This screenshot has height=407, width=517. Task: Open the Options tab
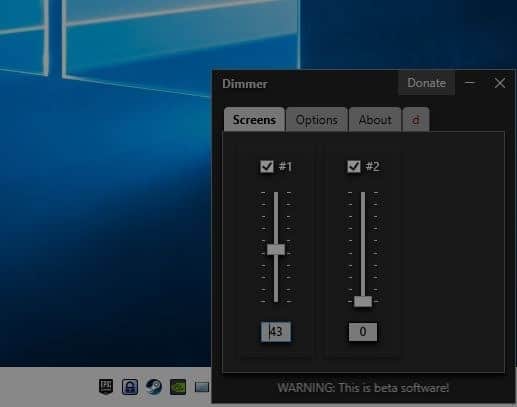[x=317, y=120]
